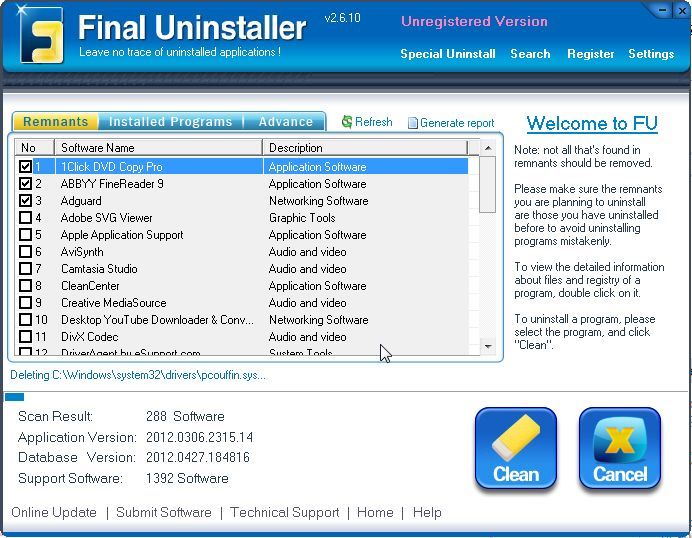Screen dimensions: 692x538
Task: Select the DivX Codec entry
Action: 241,336
